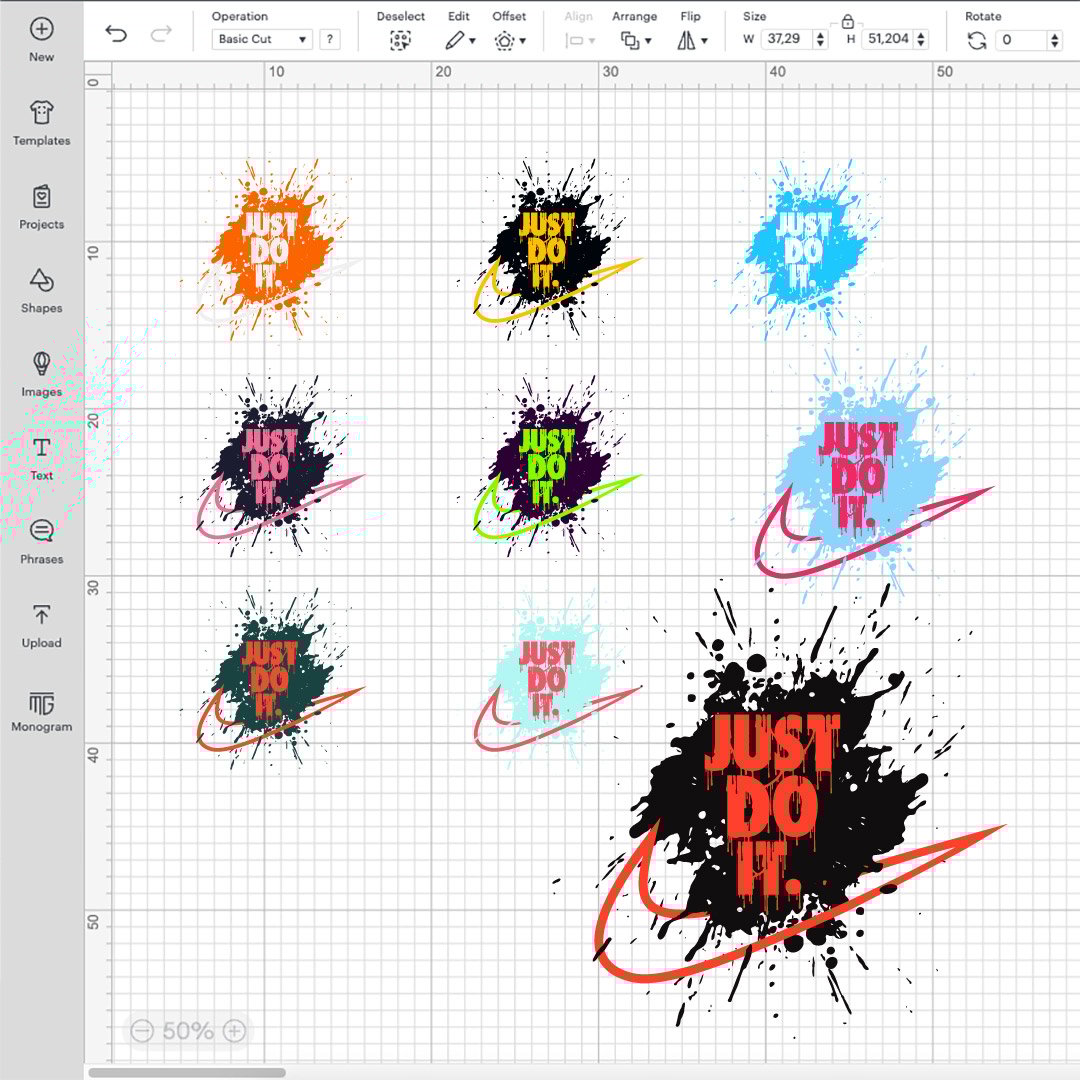
Task: Open the Offset dropdown
Action: pos(510,41)
